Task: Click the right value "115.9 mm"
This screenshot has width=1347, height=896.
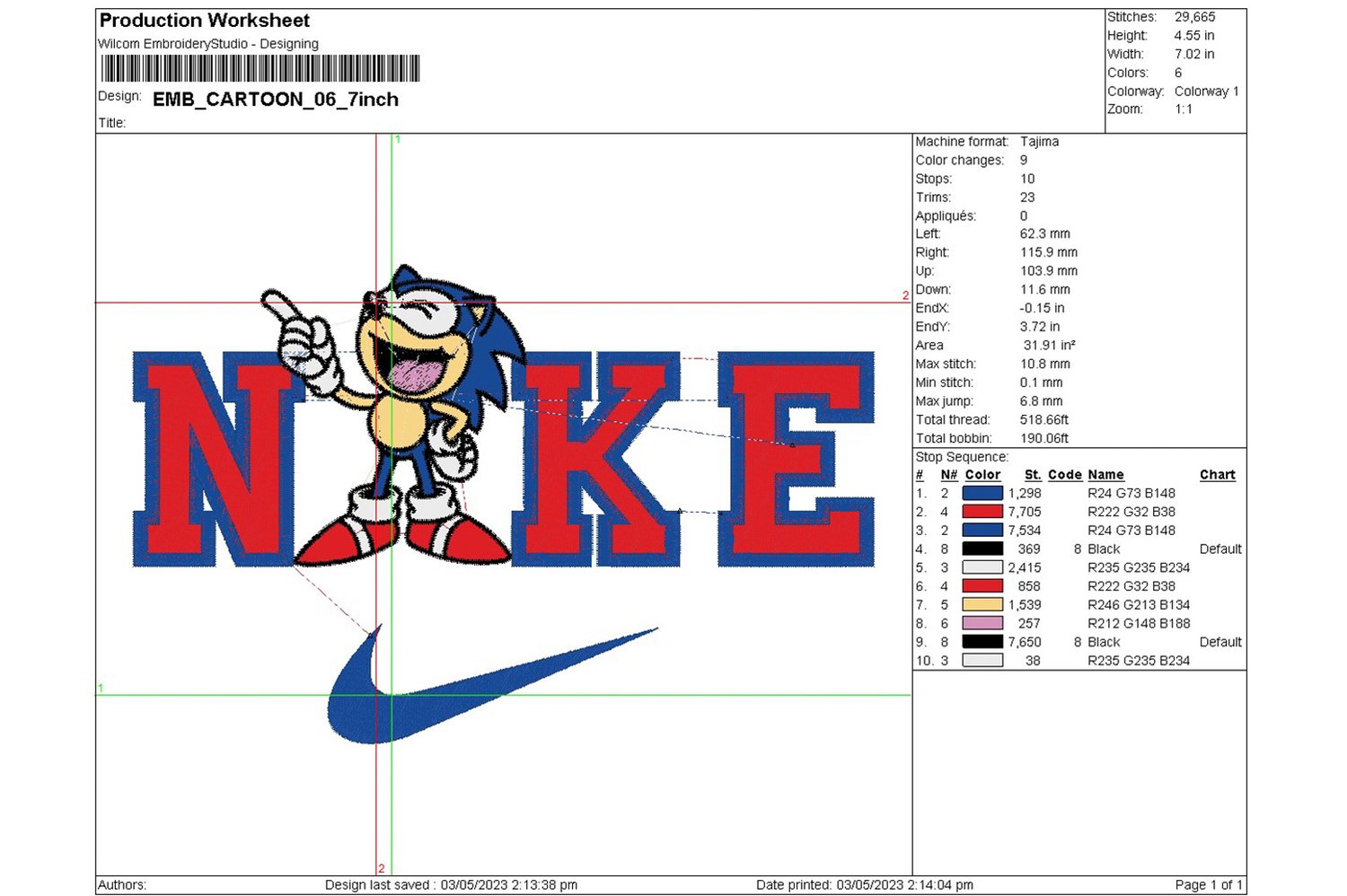Action: 1049,253
